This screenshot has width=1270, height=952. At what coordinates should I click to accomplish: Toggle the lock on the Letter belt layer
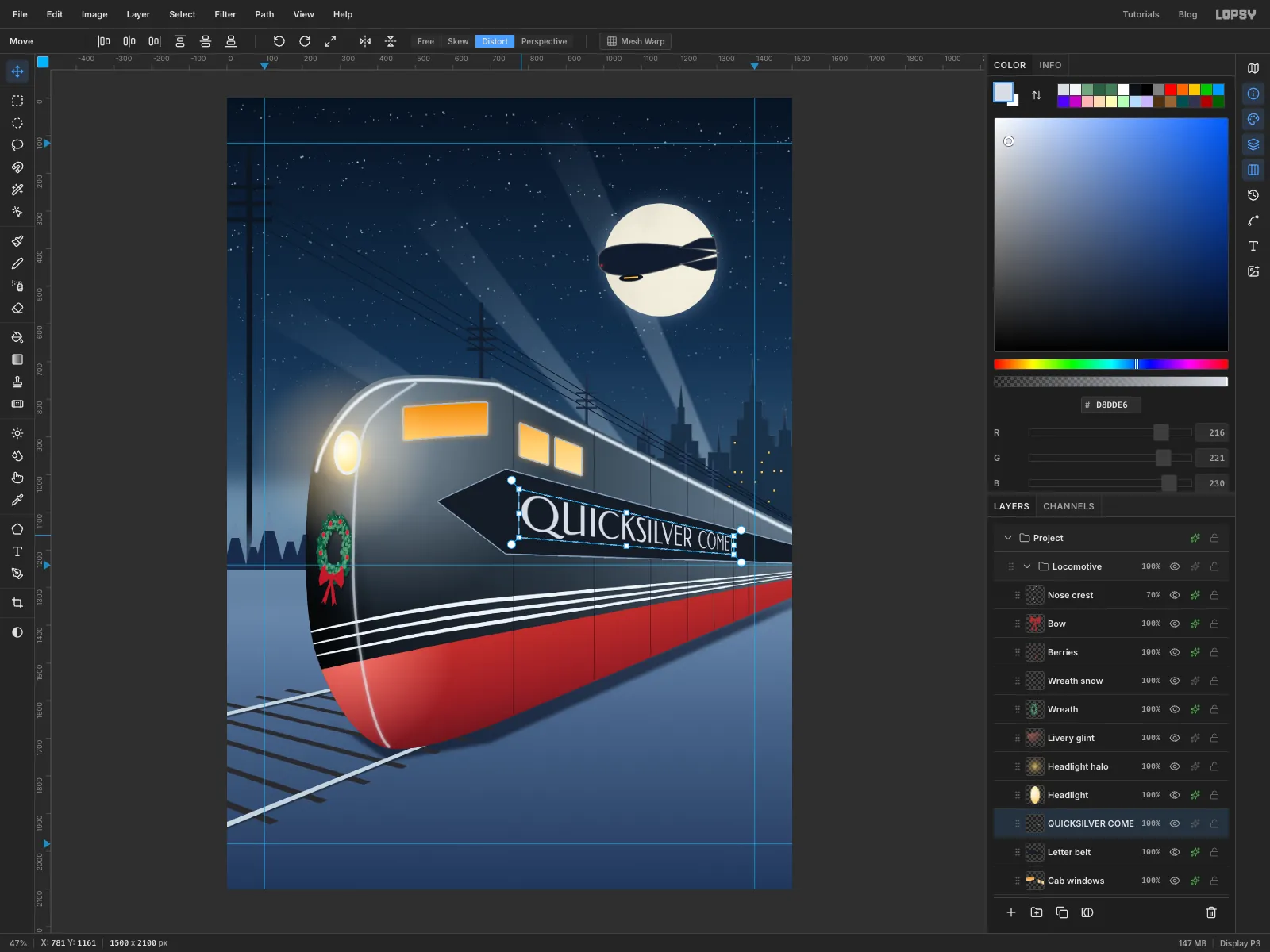pyautogui.click(x=1214, y=852)
